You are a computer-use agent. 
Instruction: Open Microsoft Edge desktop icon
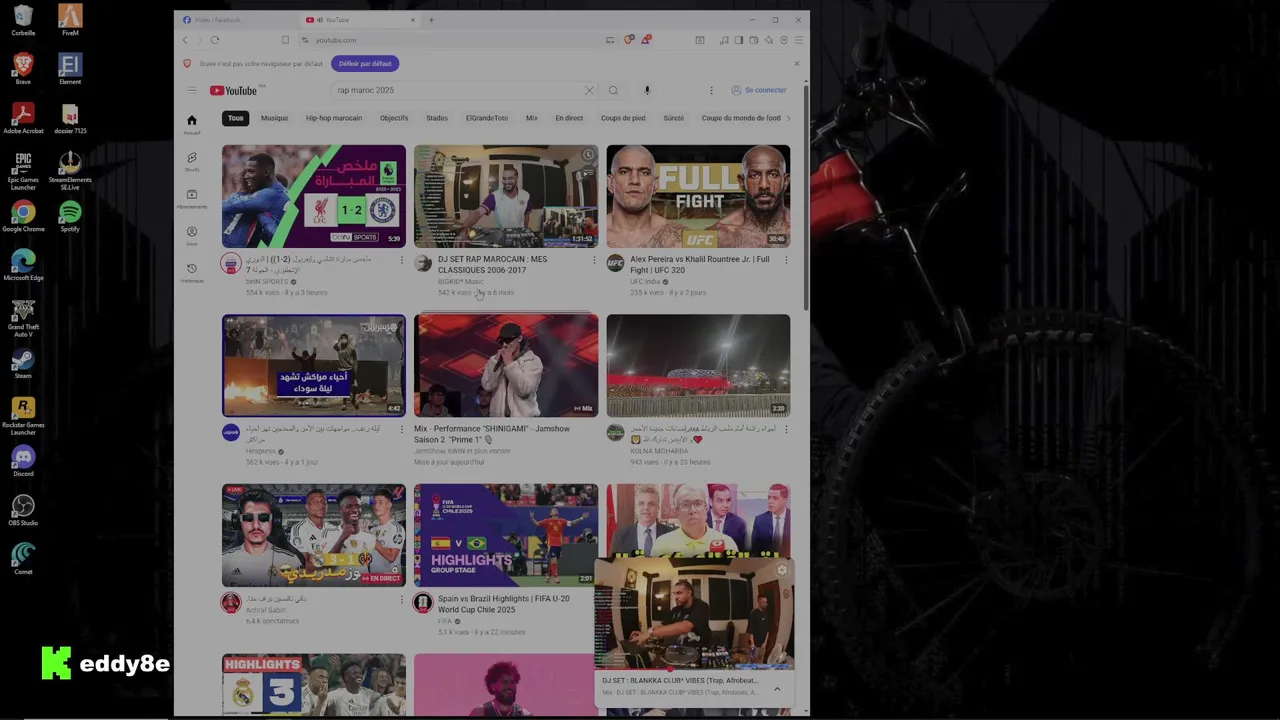click(x=23, y=266)
